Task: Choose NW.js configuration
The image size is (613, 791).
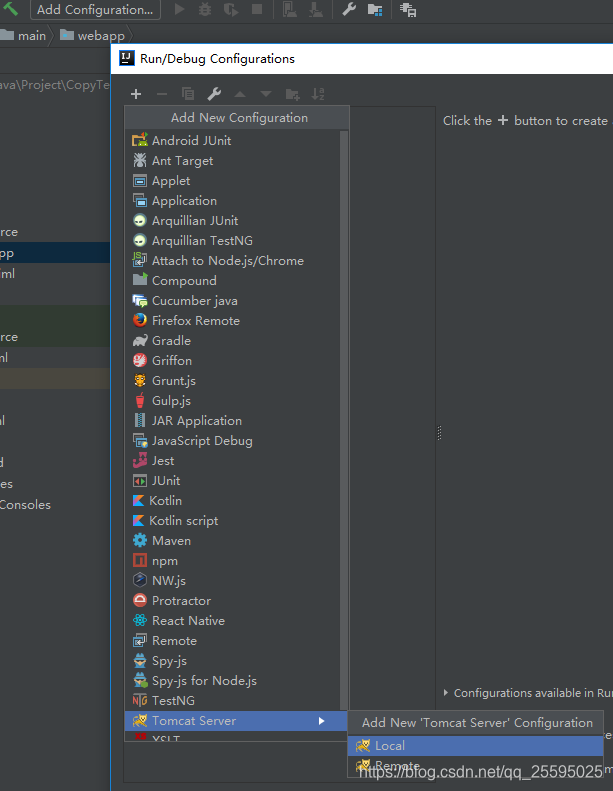Action: tap(236, 581)
